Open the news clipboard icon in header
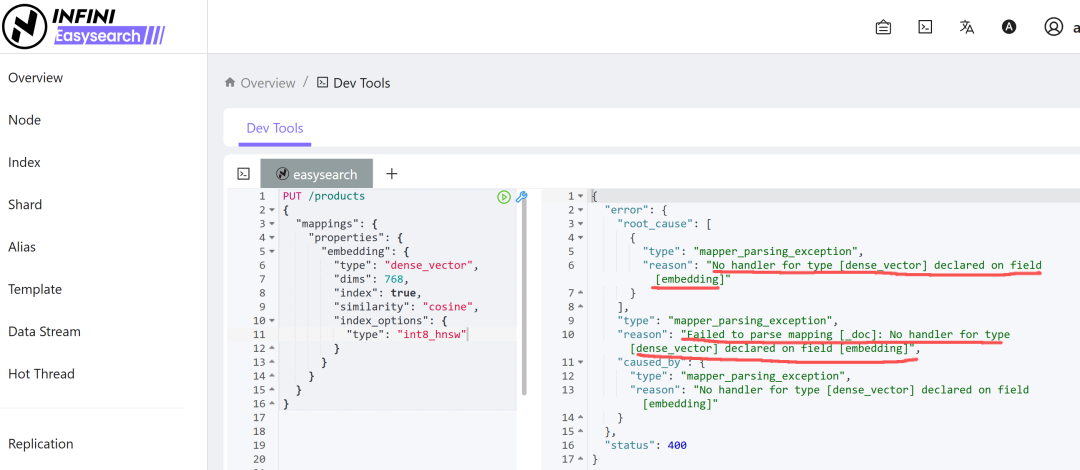The image size is (1080, 470). point(883,27)
